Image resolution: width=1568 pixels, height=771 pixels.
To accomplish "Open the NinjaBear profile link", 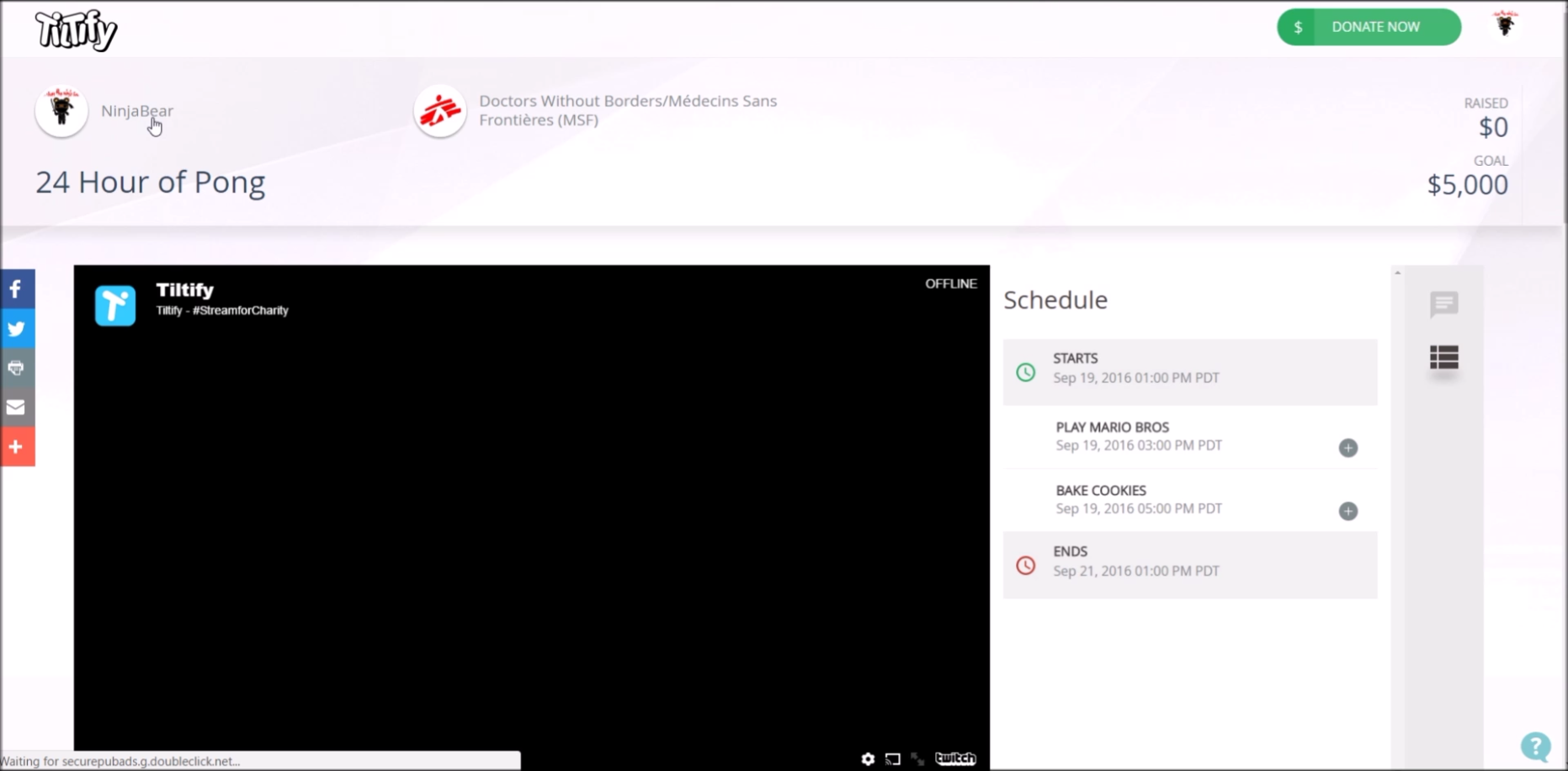I will click(137, 110).
